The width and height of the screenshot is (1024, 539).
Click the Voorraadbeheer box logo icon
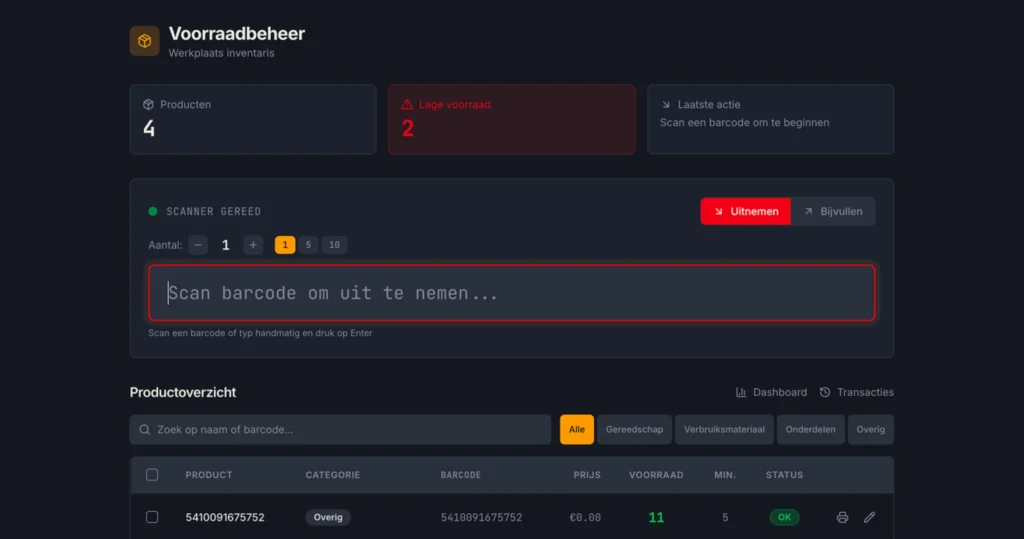pyautogui.click(x=144, y=41)
